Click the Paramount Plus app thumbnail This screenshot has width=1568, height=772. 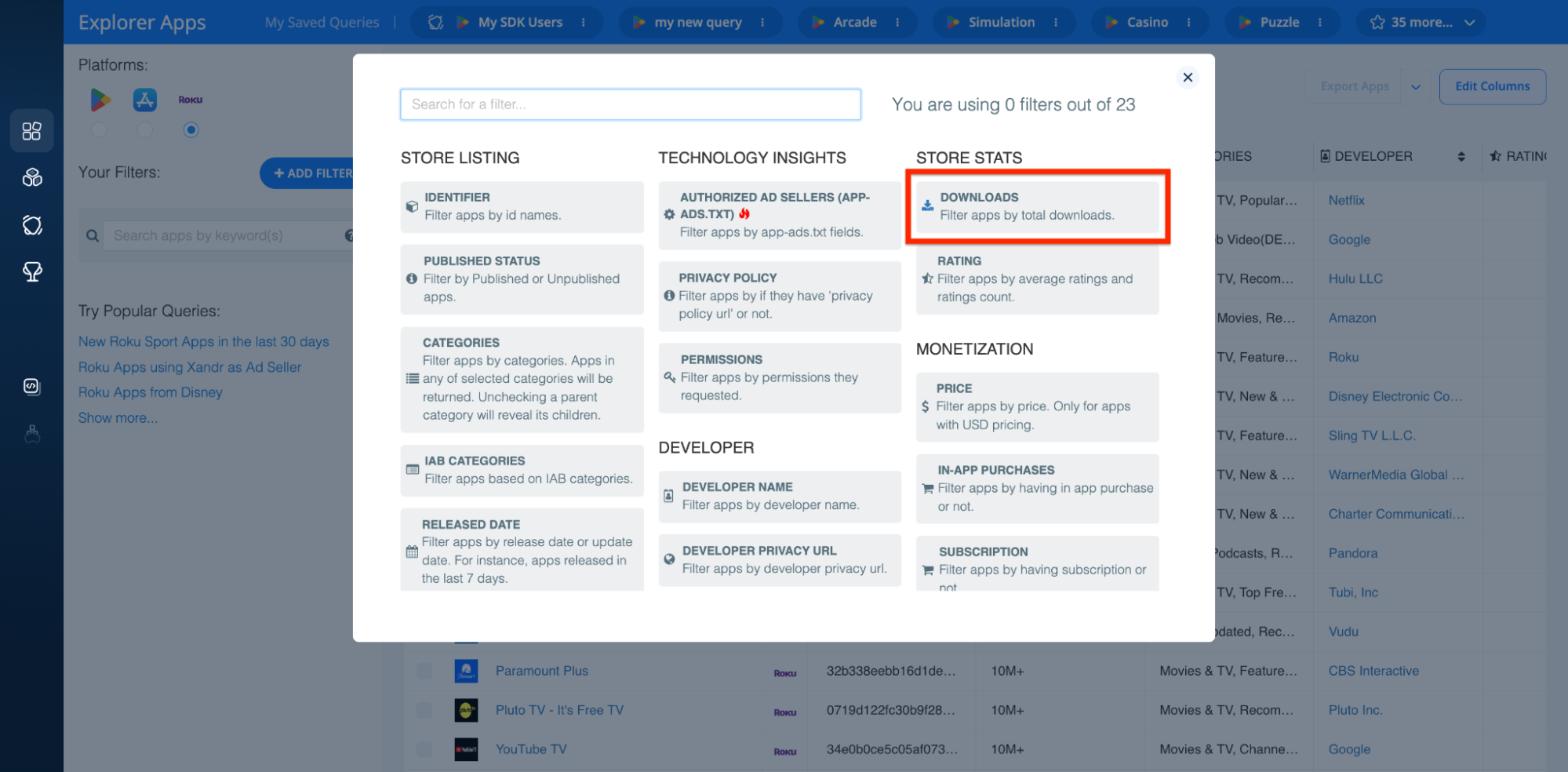[466, 671]
